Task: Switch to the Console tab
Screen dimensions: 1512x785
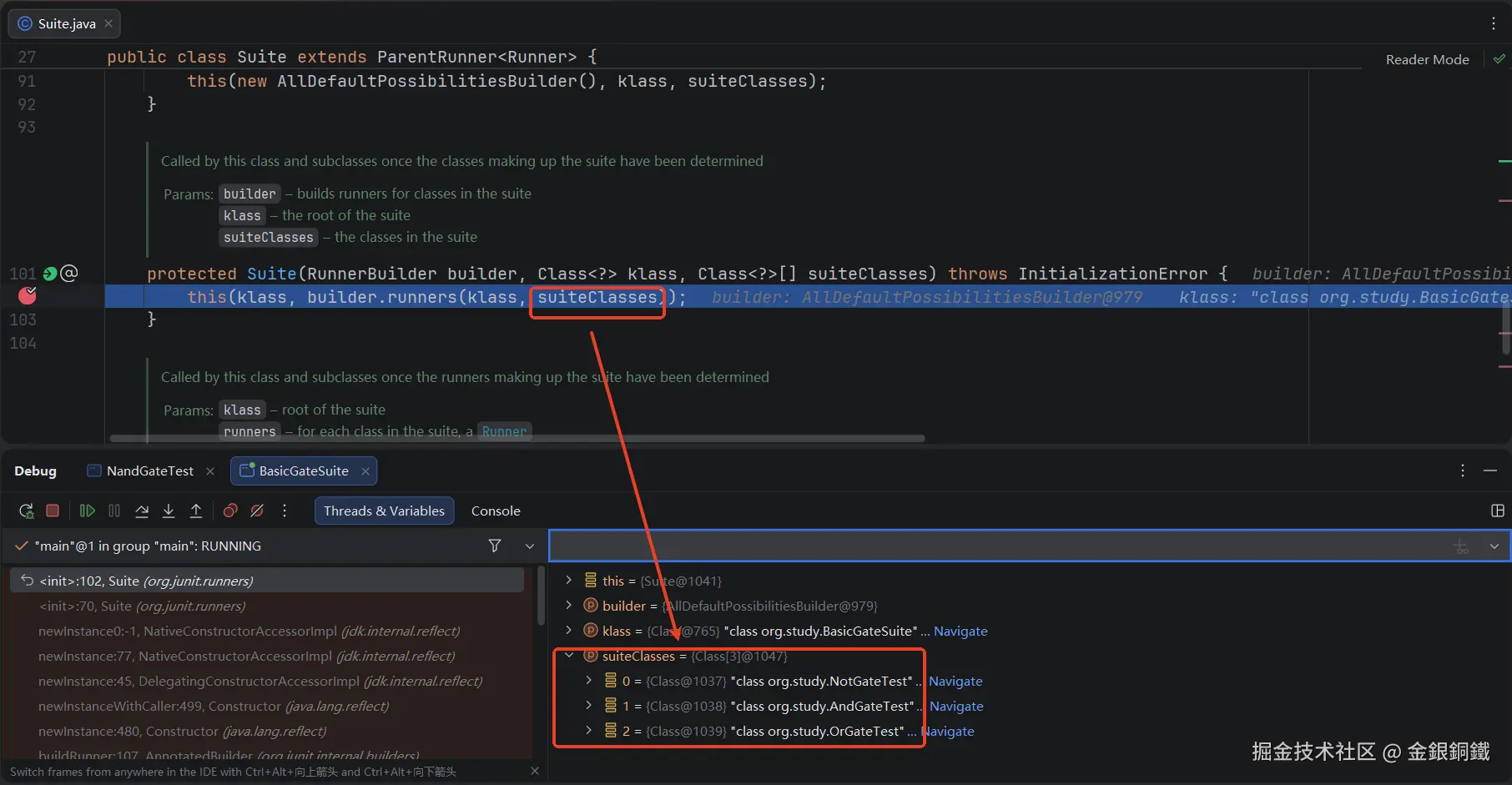Action: pyautogui.click(x=496, y=511)
